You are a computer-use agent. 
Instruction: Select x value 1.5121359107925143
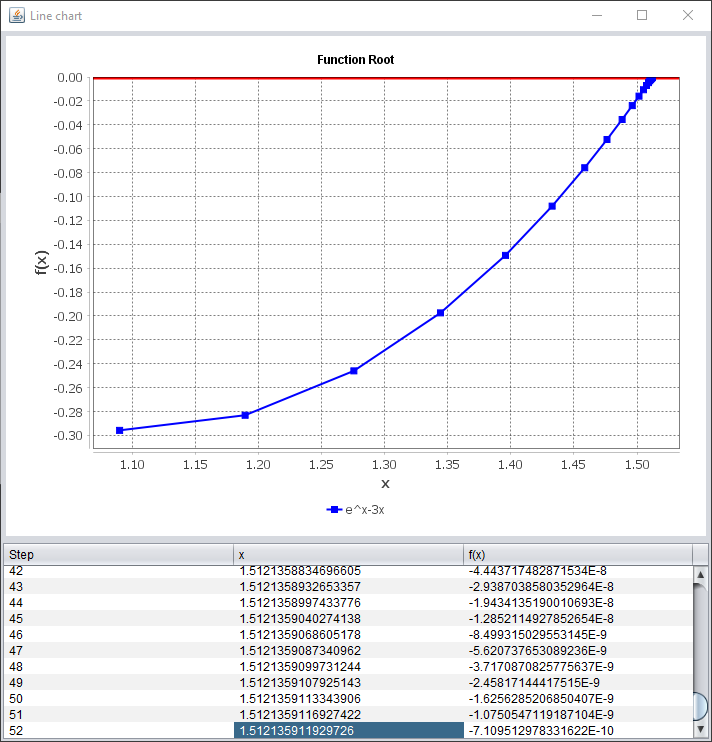[x=349, y=682]
